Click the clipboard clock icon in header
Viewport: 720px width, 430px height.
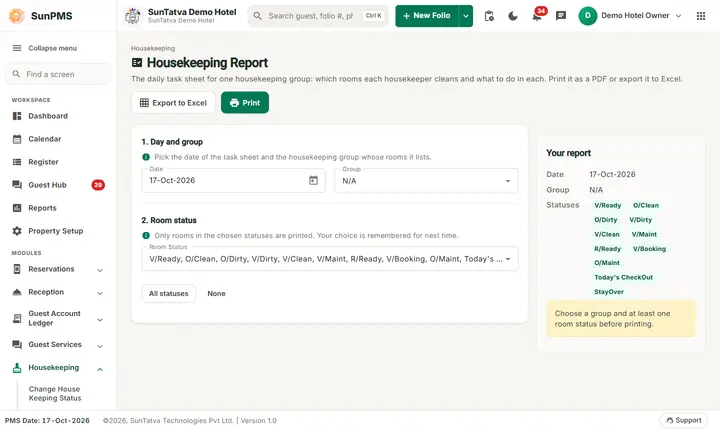click(489, 16)
